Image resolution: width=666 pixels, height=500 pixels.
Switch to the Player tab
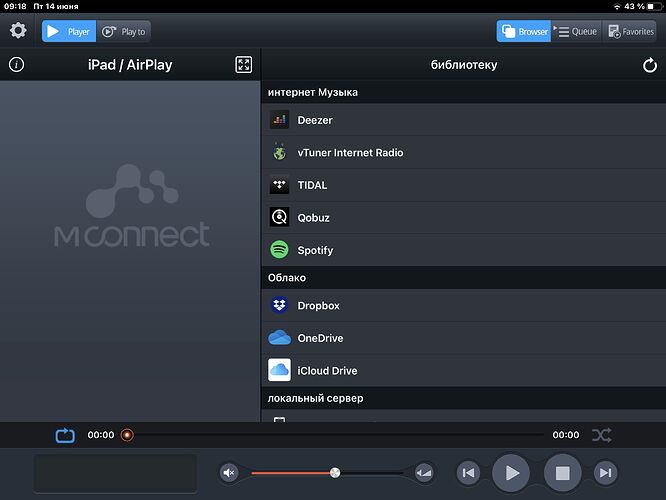[69, 31]
